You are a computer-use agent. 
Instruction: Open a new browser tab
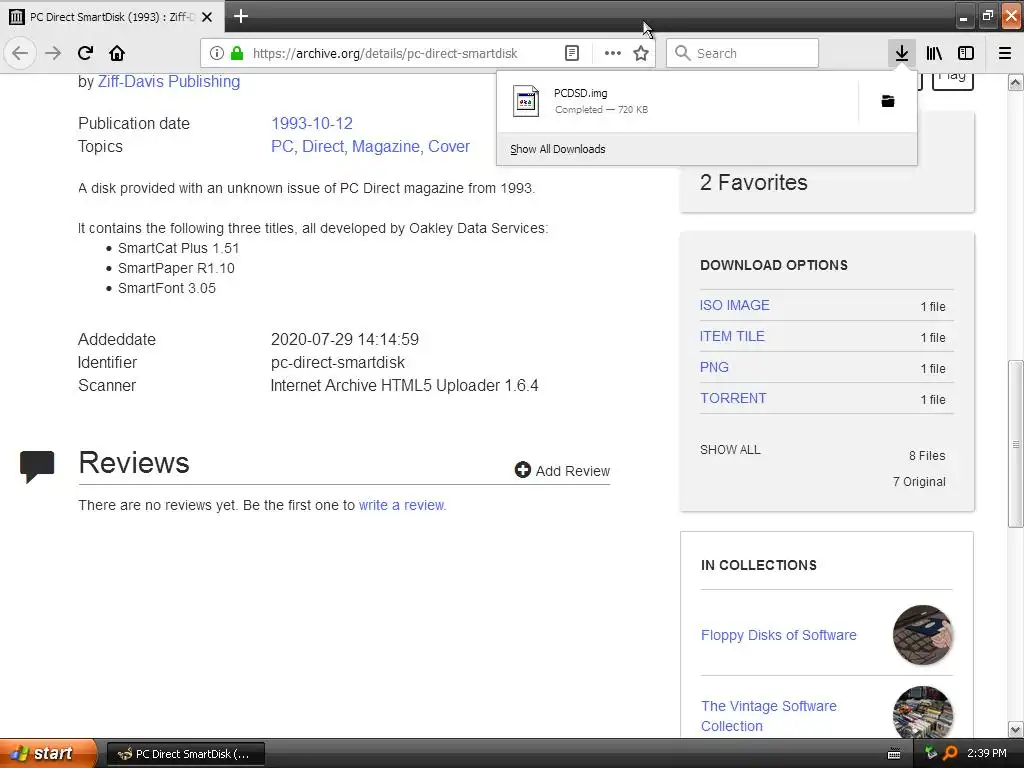click(241, 16)
